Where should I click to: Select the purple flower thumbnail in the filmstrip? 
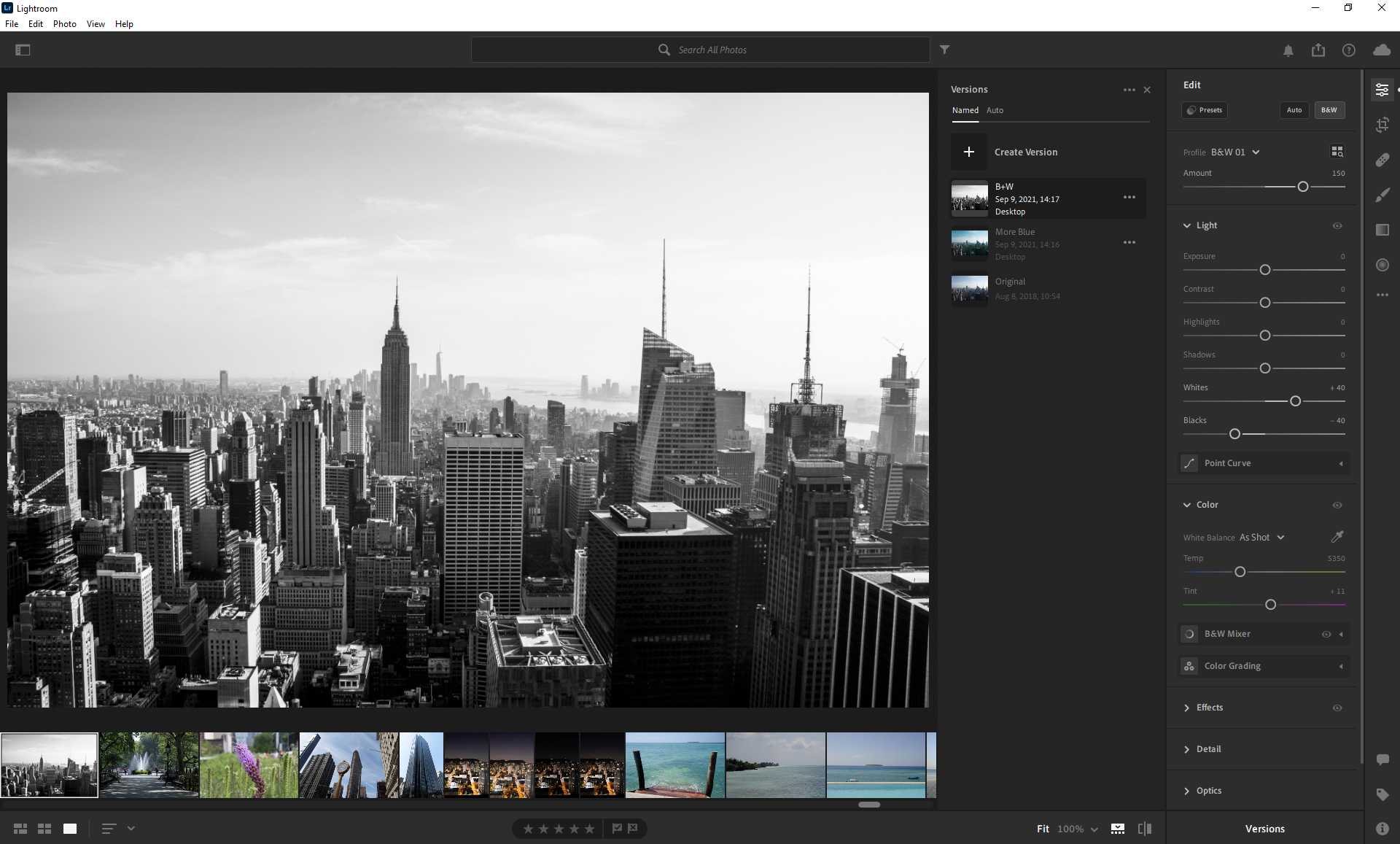pos(248,764)
